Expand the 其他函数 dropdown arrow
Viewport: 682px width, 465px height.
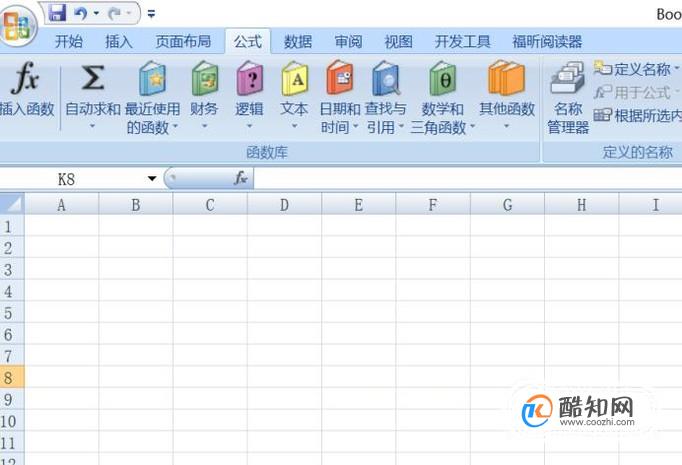506,127
